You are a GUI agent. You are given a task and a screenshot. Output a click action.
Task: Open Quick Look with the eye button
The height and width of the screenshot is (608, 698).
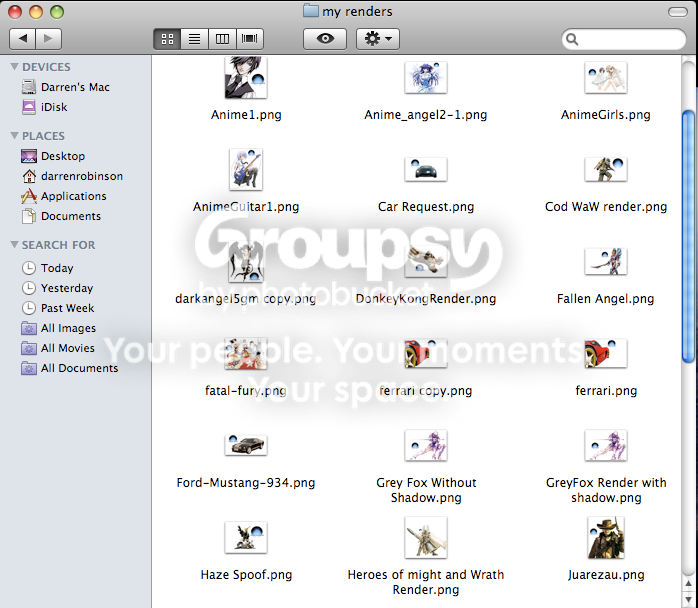tap(325, 39)
